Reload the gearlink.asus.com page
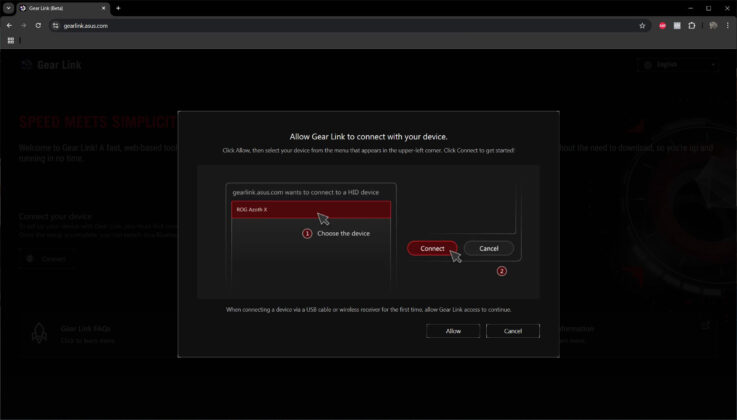 [x=38, y=25]
